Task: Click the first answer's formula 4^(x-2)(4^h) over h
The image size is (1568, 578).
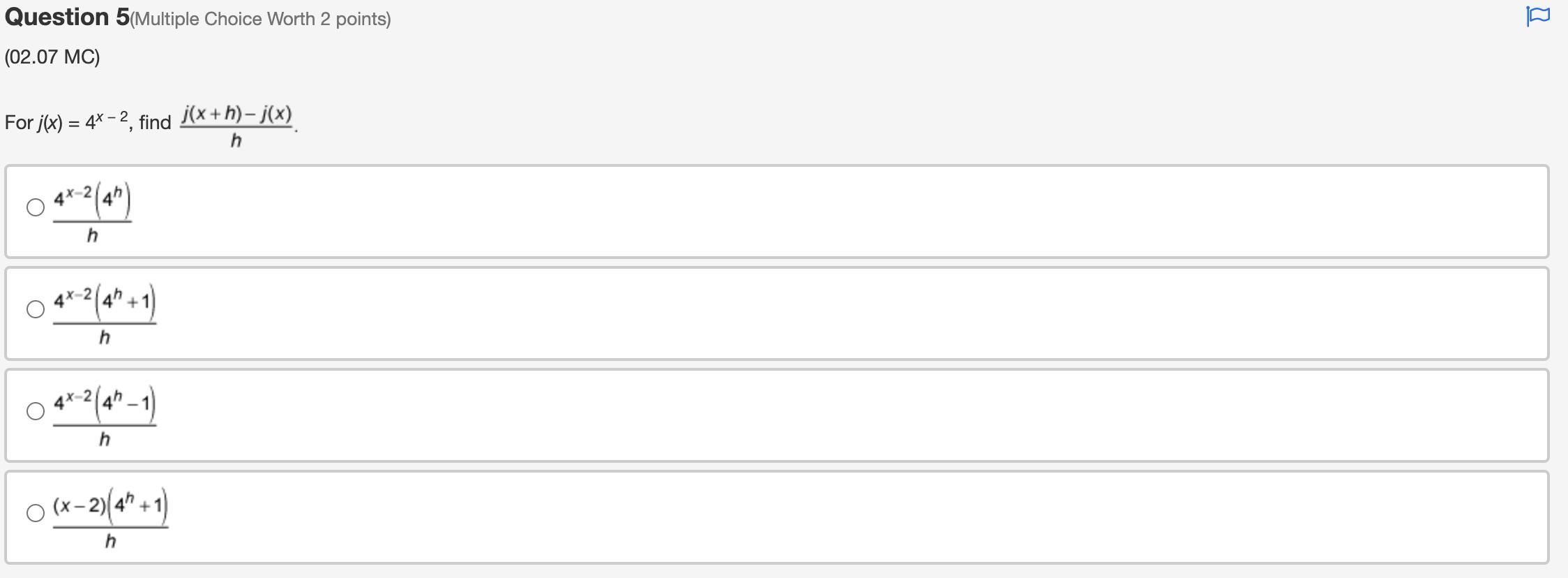Action: (x=93, y=212)
